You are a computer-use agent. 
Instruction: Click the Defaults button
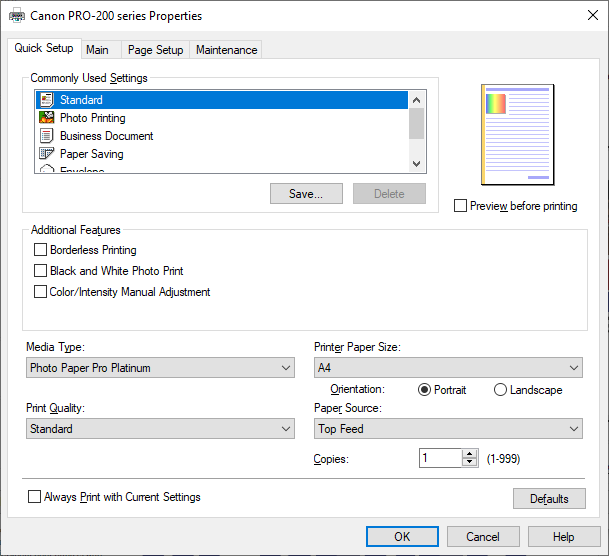pos(549,499)
